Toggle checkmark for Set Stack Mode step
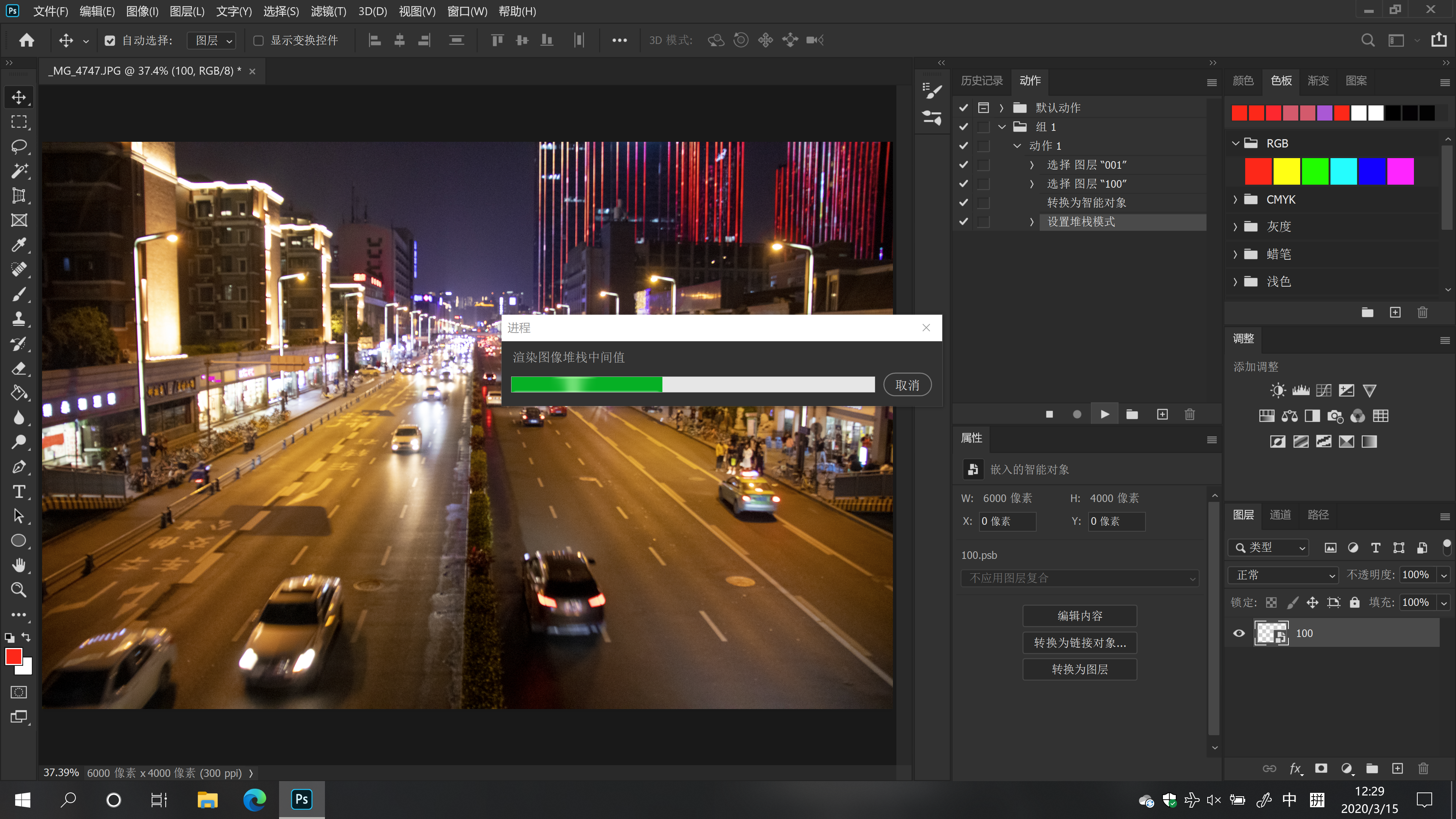The image size is (1456, 819). click(x=964, y=221)
